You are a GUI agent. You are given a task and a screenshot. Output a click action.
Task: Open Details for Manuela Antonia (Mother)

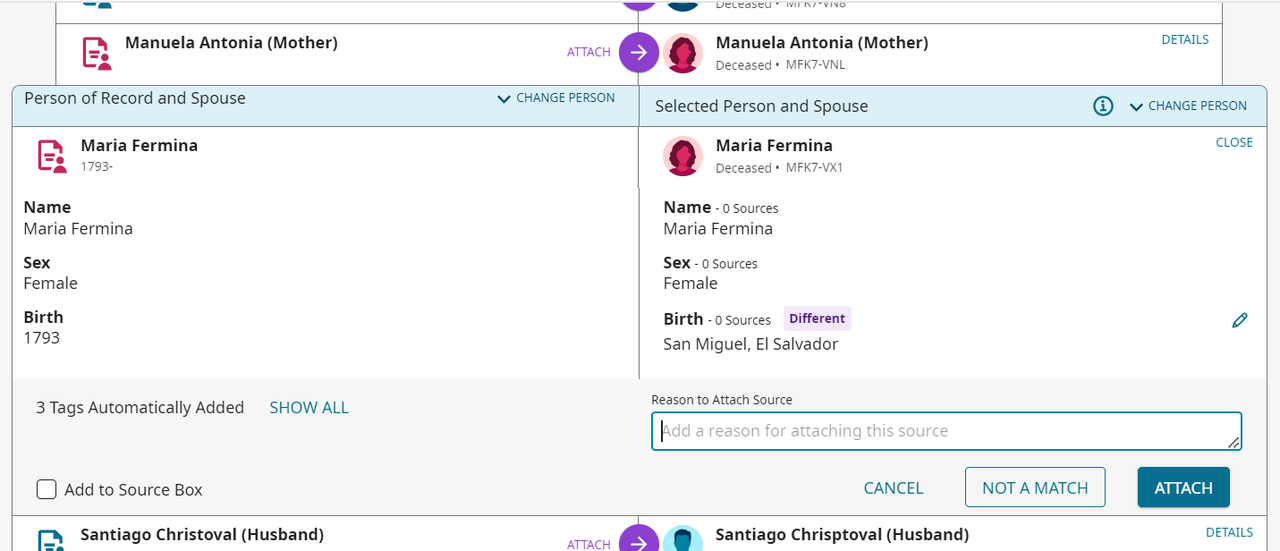(x=1185, y=40)
